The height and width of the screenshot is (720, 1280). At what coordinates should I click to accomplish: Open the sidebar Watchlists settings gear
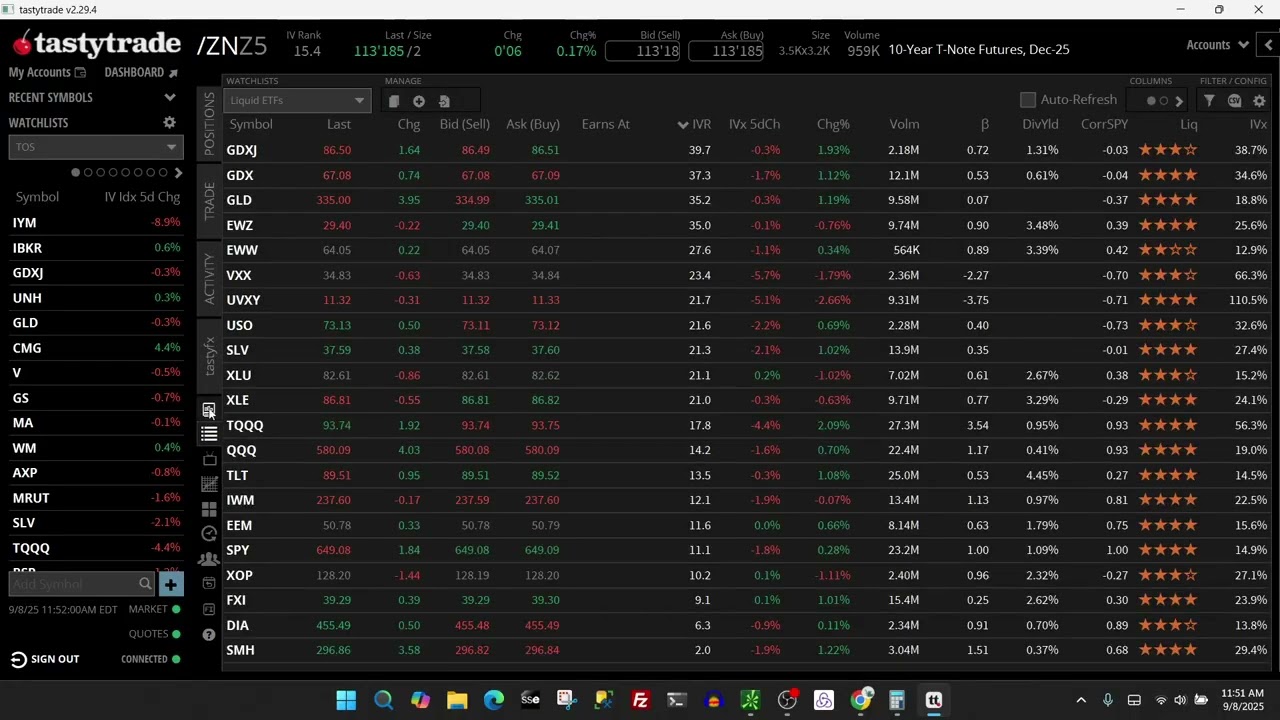(x=169, y=122)
